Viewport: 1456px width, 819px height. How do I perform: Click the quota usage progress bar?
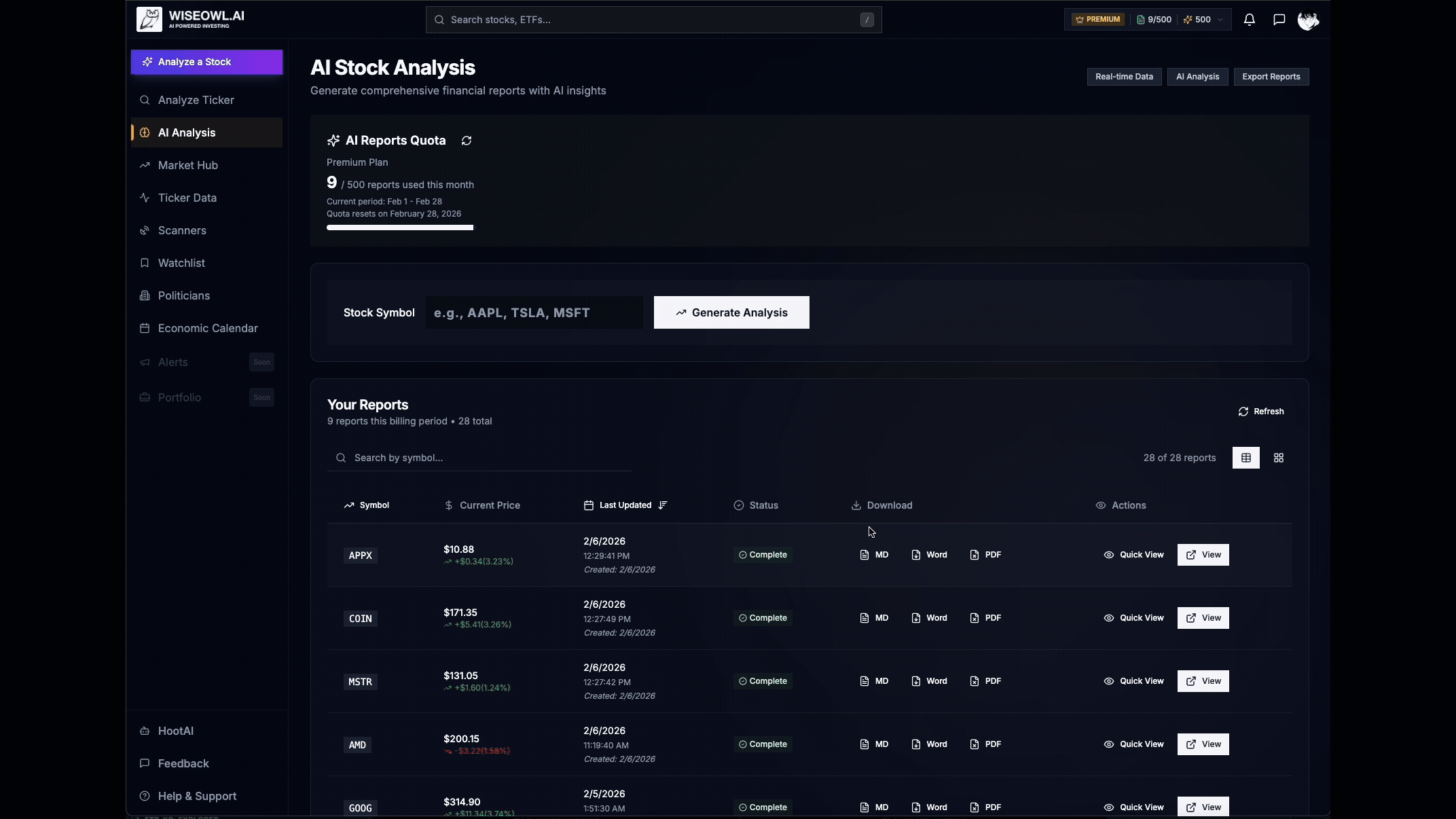[x=399, y=228]
